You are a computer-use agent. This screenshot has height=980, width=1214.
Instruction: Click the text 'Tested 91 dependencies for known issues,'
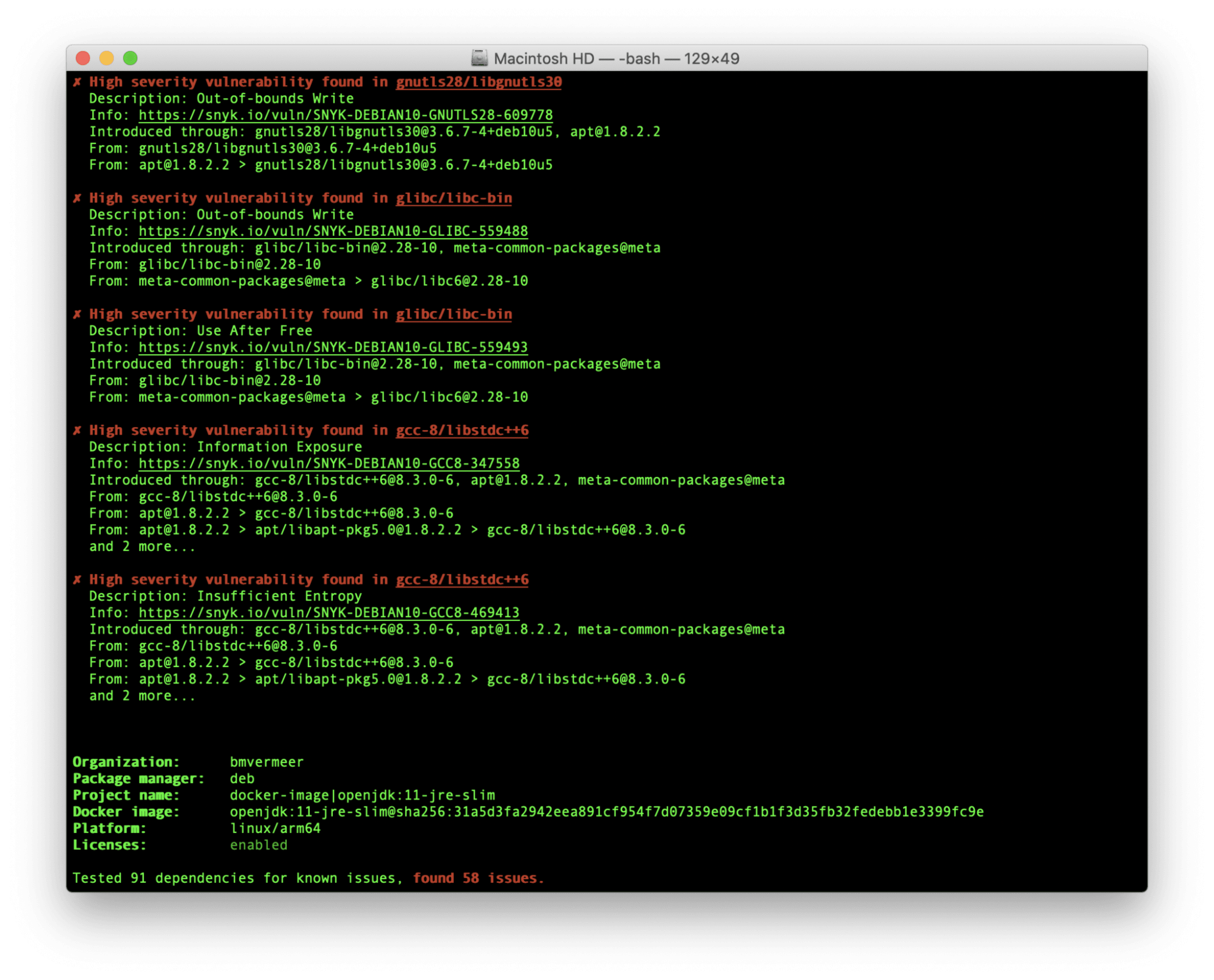(237, 878)
